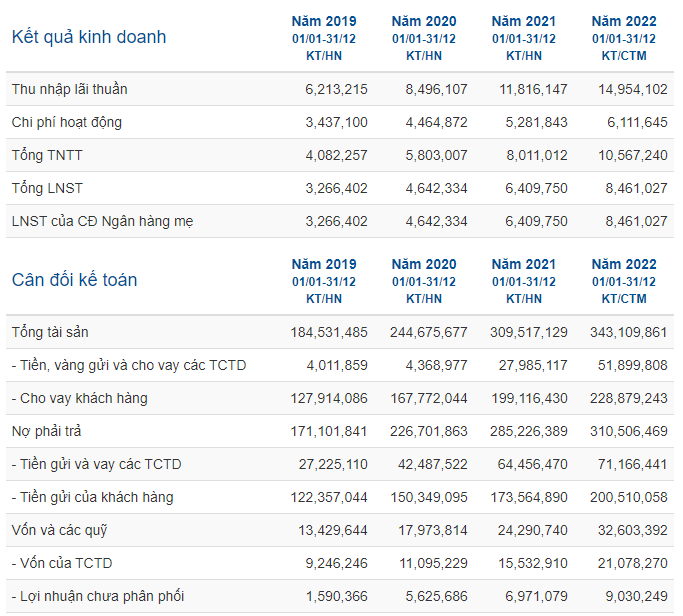Click the 'LNST của CĐ Ngân hàng mẹ' label

click(102, 221)
